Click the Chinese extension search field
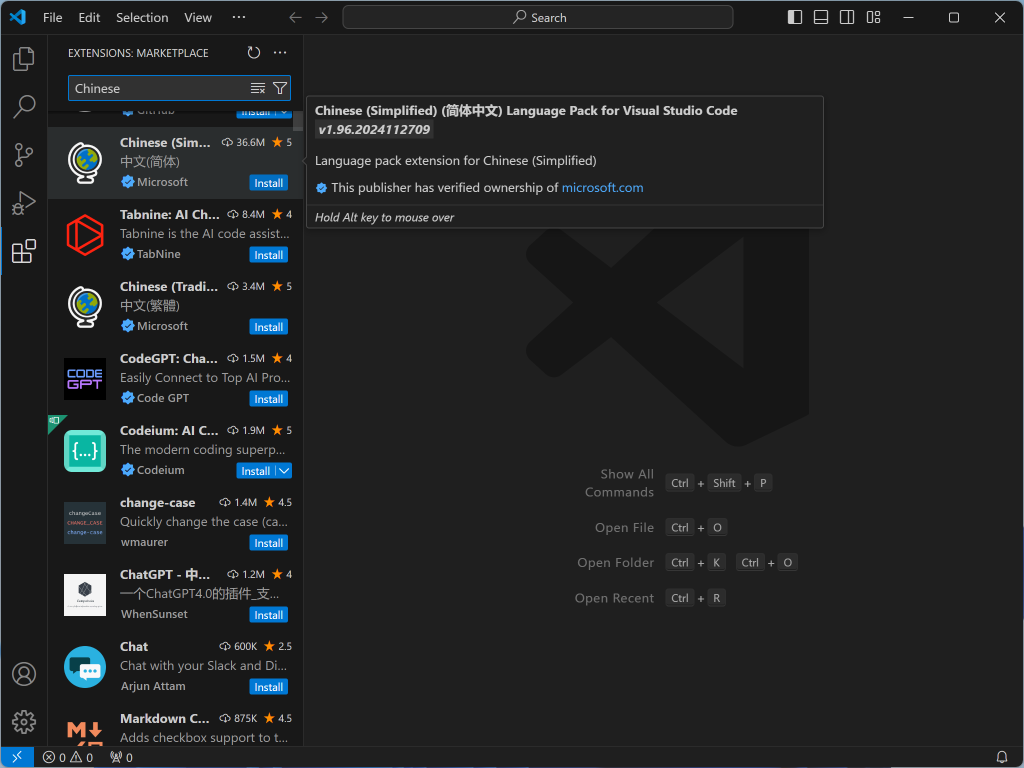 (x=155, y=88)
